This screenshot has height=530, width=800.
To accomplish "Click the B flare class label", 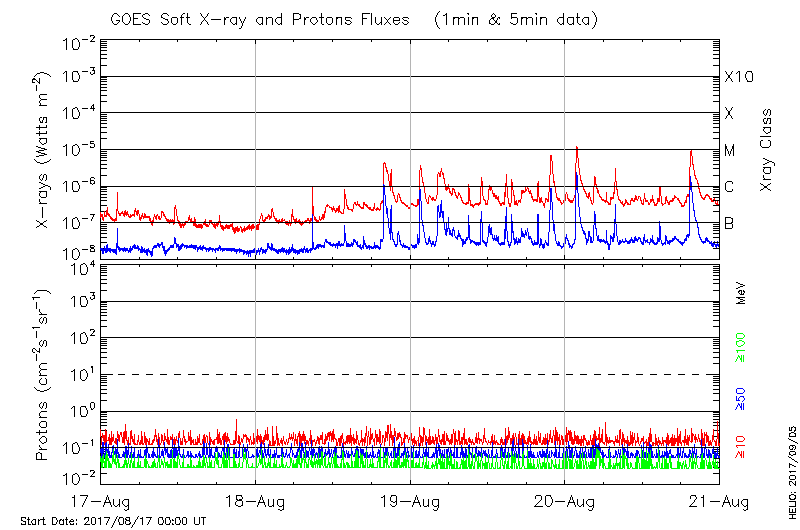I will [729, 223].
